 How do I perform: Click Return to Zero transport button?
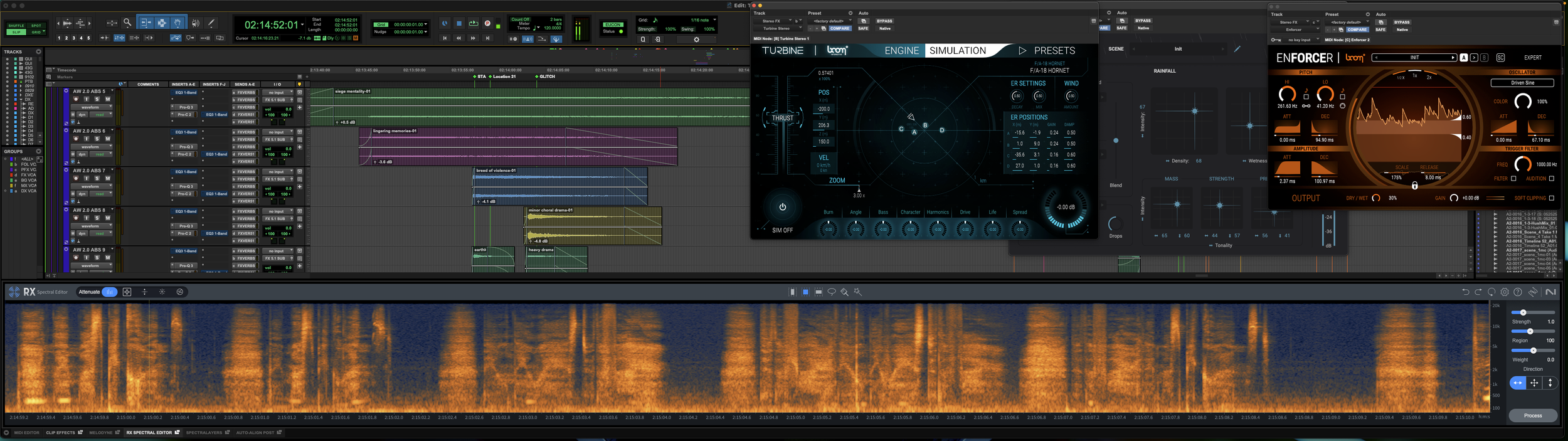[x=445, y=38]
